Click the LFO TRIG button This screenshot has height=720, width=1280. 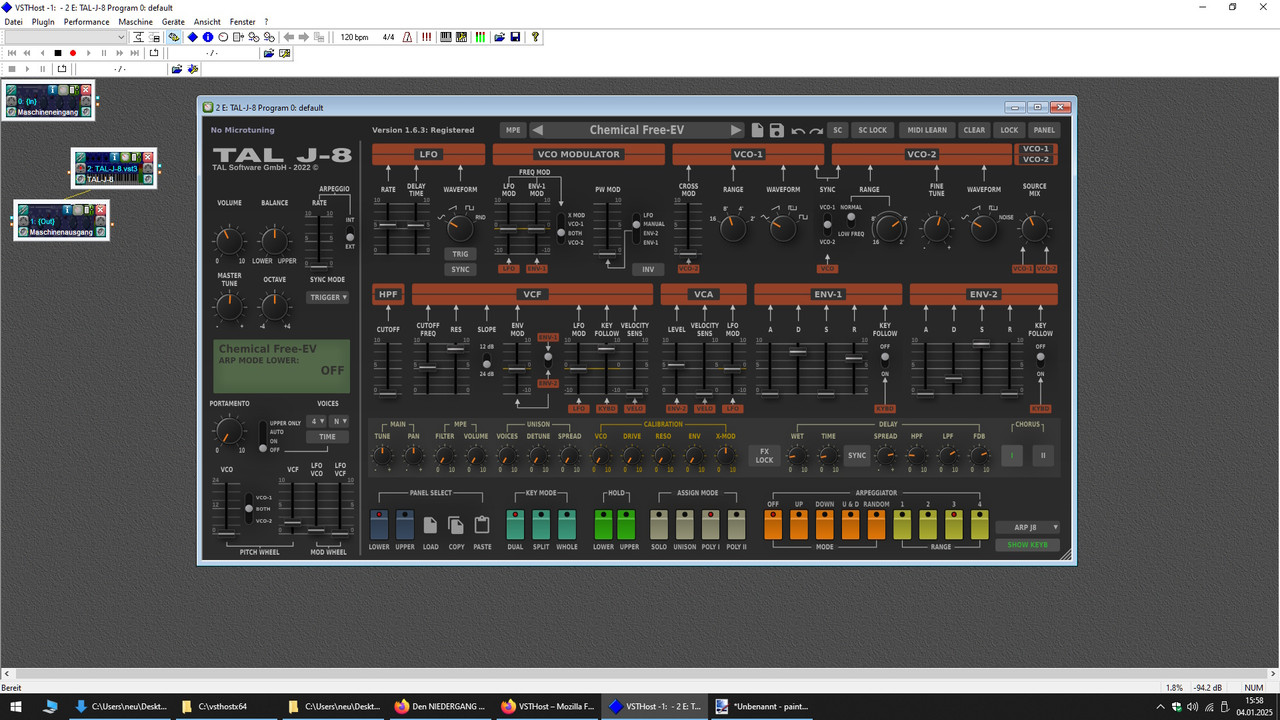[460, 254]
